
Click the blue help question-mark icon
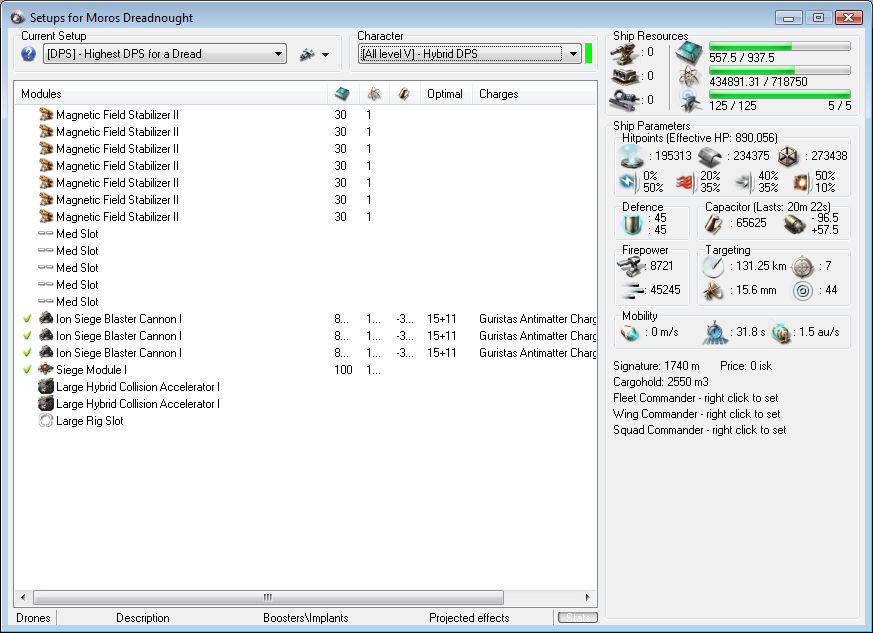coord(28,54)
